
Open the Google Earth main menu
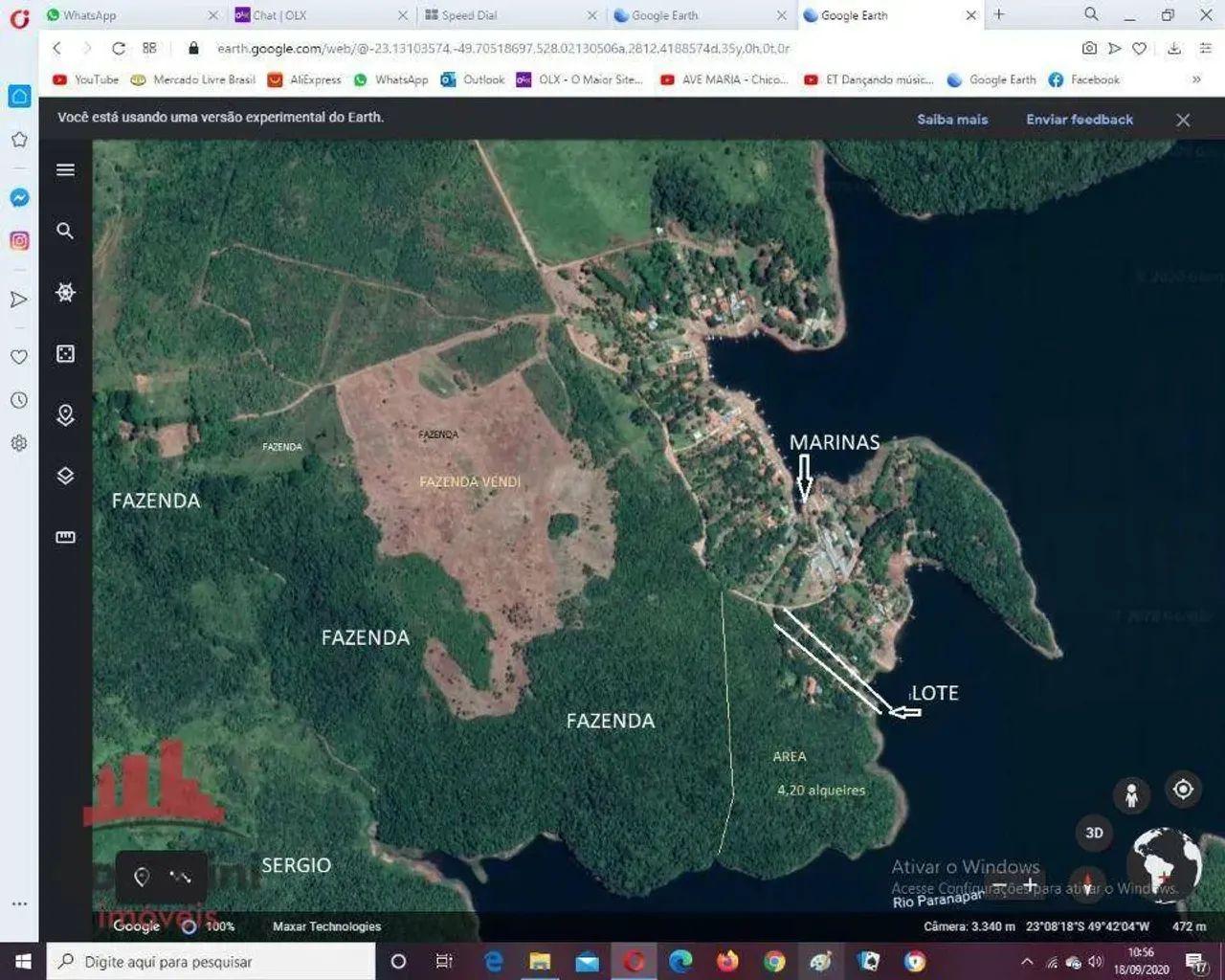65,169
